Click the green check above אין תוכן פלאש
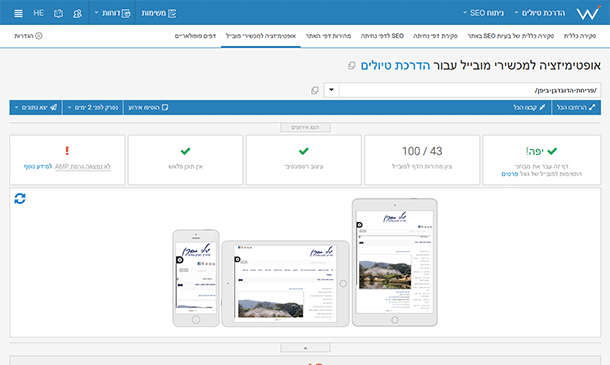The width and height of the screenshot is (610, 365). pos(186,151)
